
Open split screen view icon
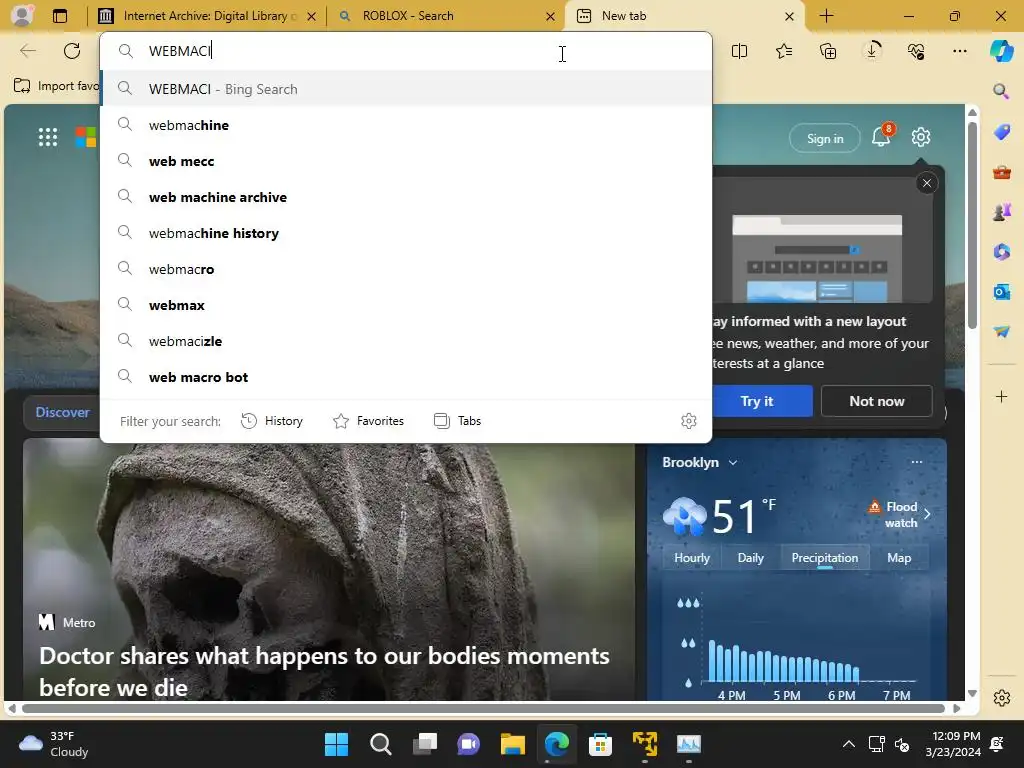click(x=739, y=51)
